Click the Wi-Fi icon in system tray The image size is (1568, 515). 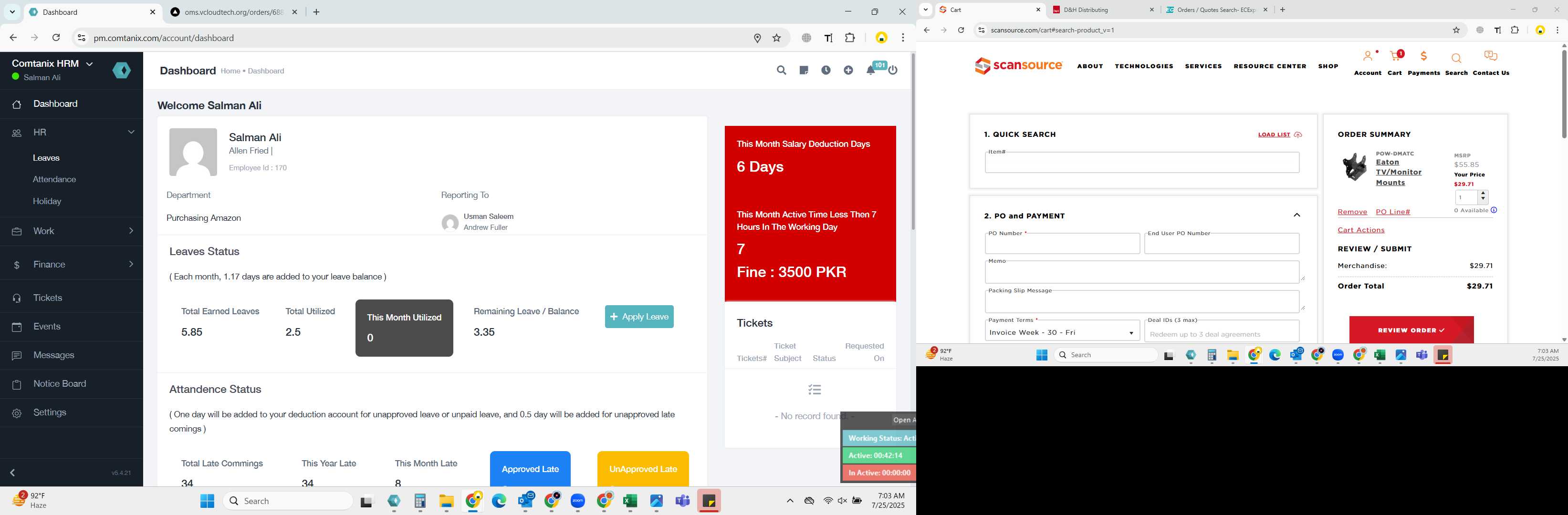pyautogui.click(x=828, y=500)
